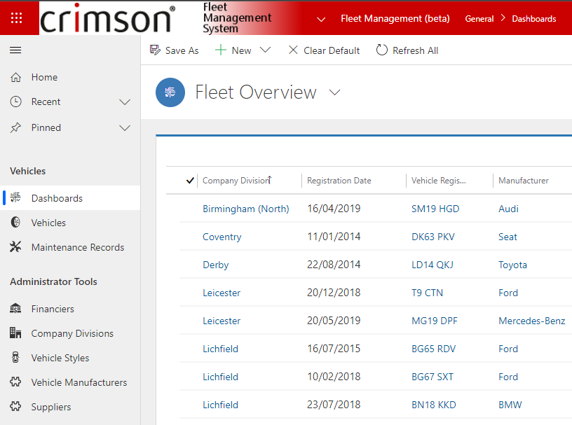The width and height of the screenshot is (572, 425).
Task: Click Dashboards in the breadcrumb
Action: (x=534, y=19)
